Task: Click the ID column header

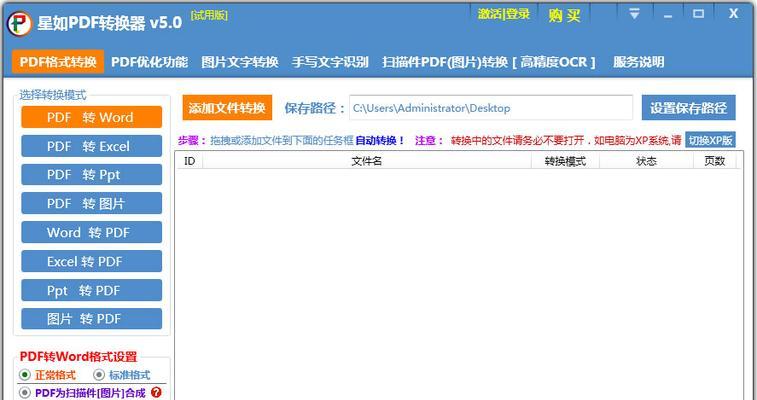Action: pyautogui.click(x=190, y=161)
